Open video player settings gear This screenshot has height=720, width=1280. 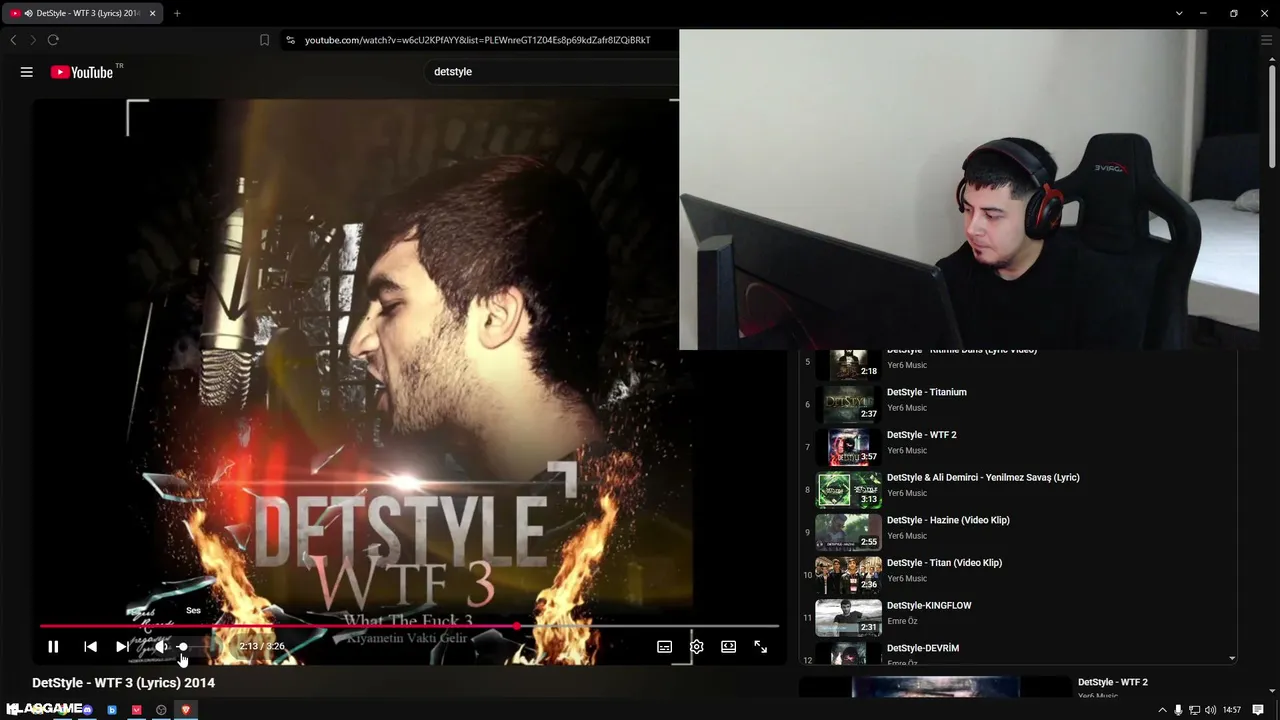tap(697, 647)
